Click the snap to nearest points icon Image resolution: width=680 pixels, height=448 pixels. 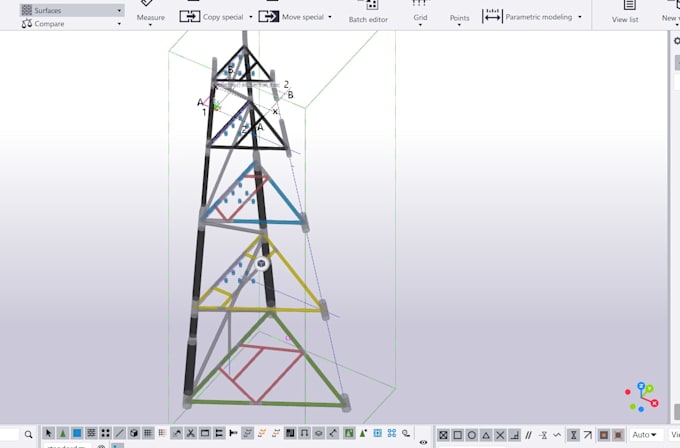point(557,435)
